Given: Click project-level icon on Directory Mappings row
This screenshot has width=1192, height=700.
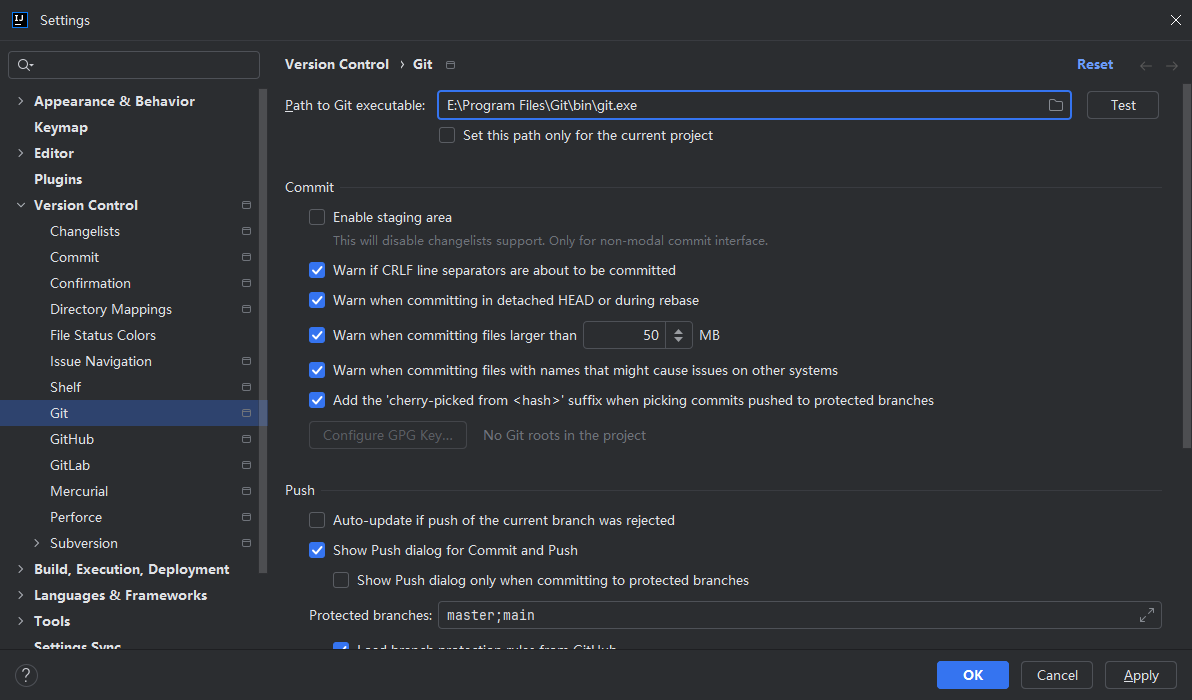Looking at the screenshot, I should [246, 309].
